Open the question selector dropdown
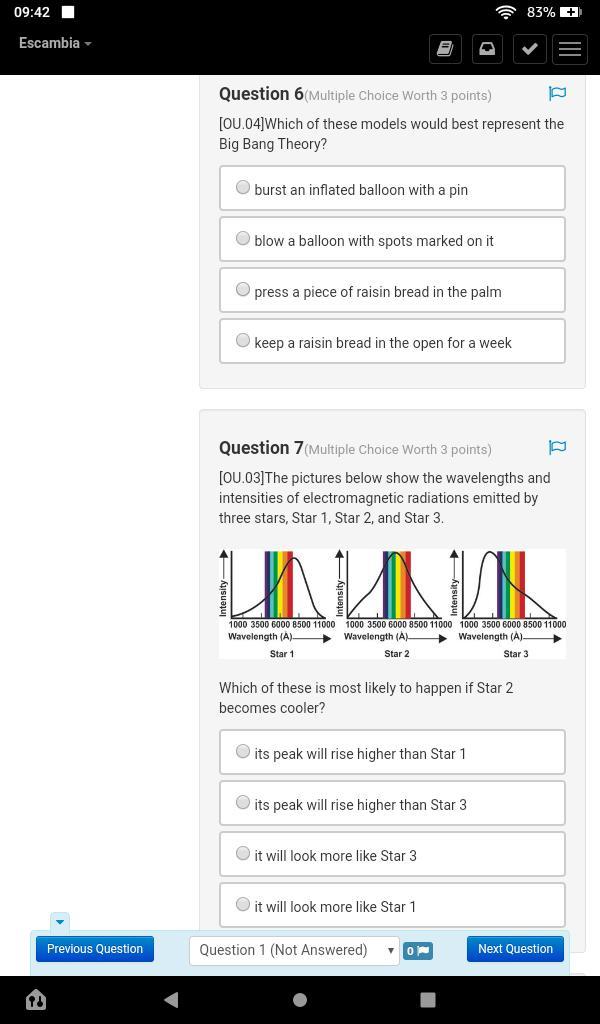 (x=294, y=950)
